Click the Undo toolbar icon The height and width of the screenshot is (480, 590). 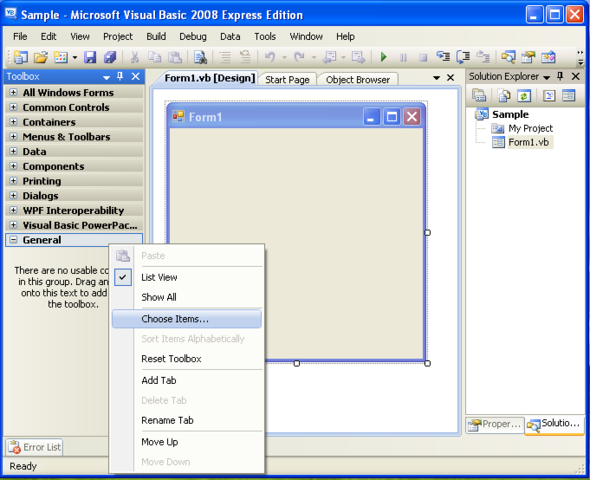270,57
